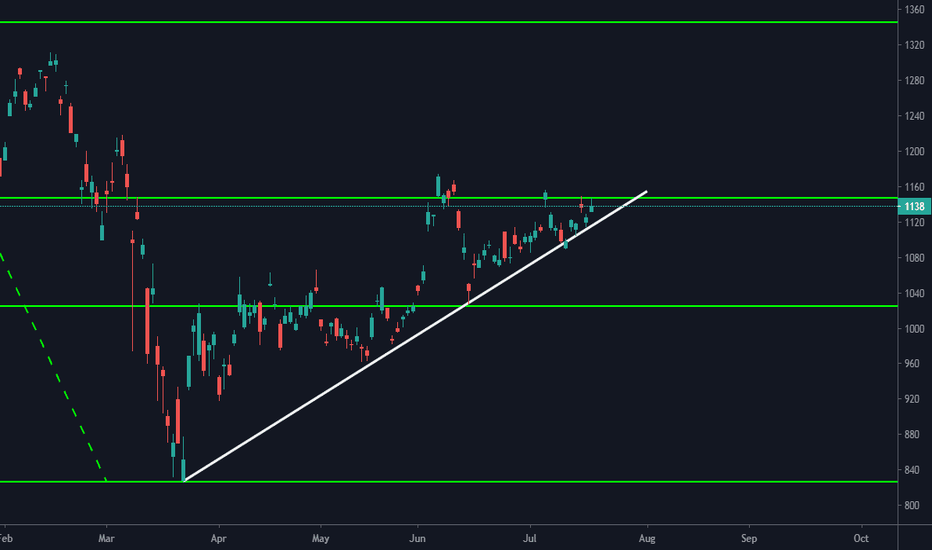Viewport: 932px width, 550px height.
Task: Click the 1200 price axis label
Action: (915, 152)
